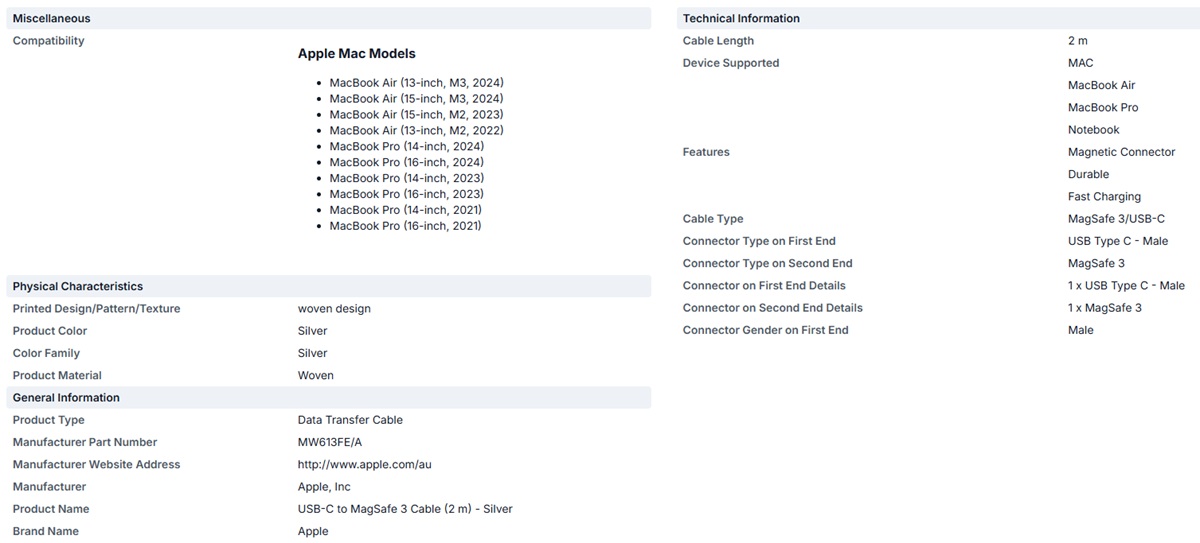Screen dimensions: 1200x543
Task: Click the Compatibility row label
Action: tap(48, 41)
